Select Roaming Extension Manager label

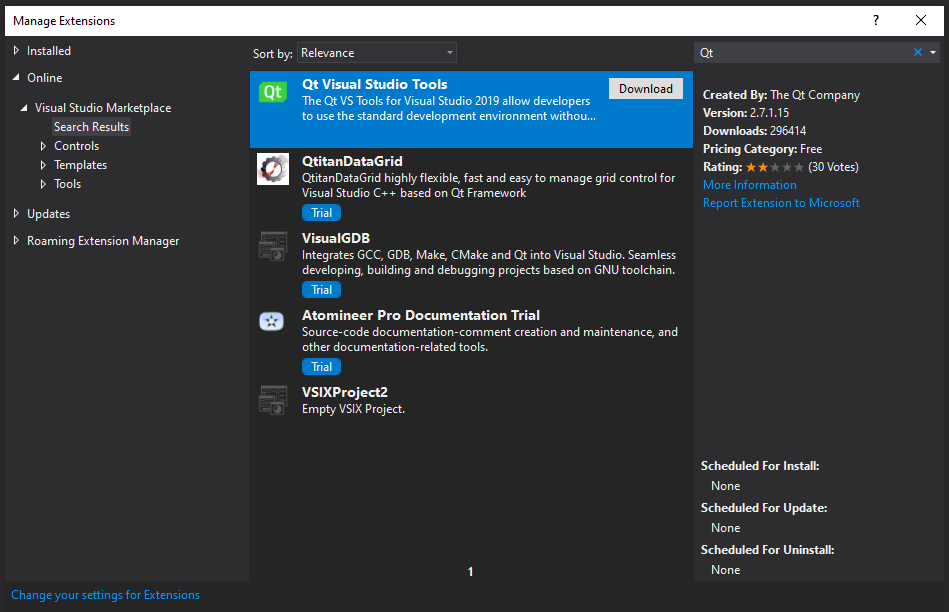(x=103, y=240)
